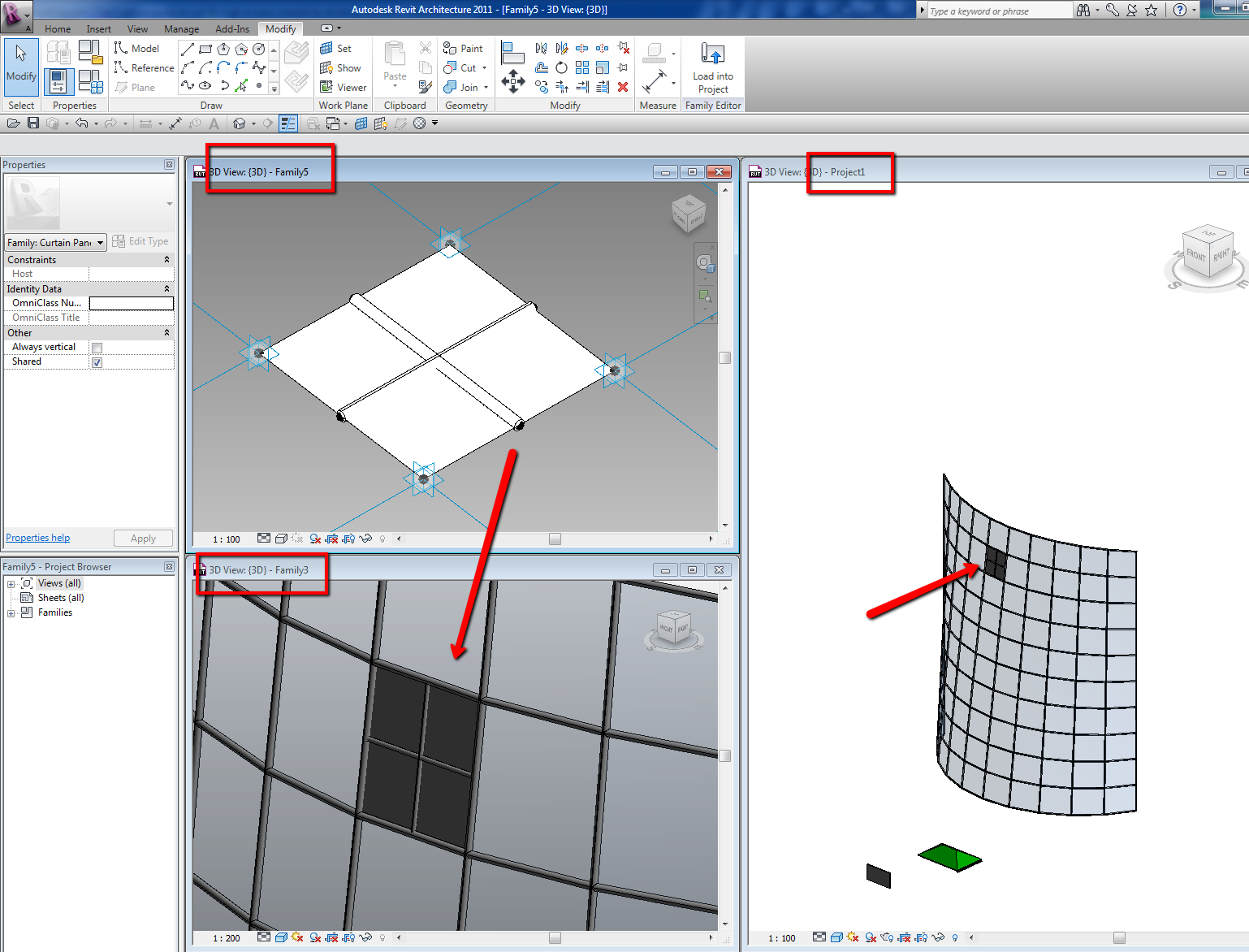Viewport: 1249px width, 952px height.
Task: Click the Search binoculars icon in title bar
Action: pos(1083,10)
